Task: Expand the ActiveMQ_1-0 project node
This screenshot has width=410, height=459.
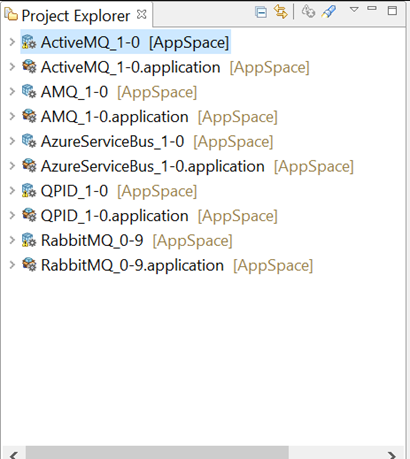Action: pyautogui.click(x=12, y=42)
